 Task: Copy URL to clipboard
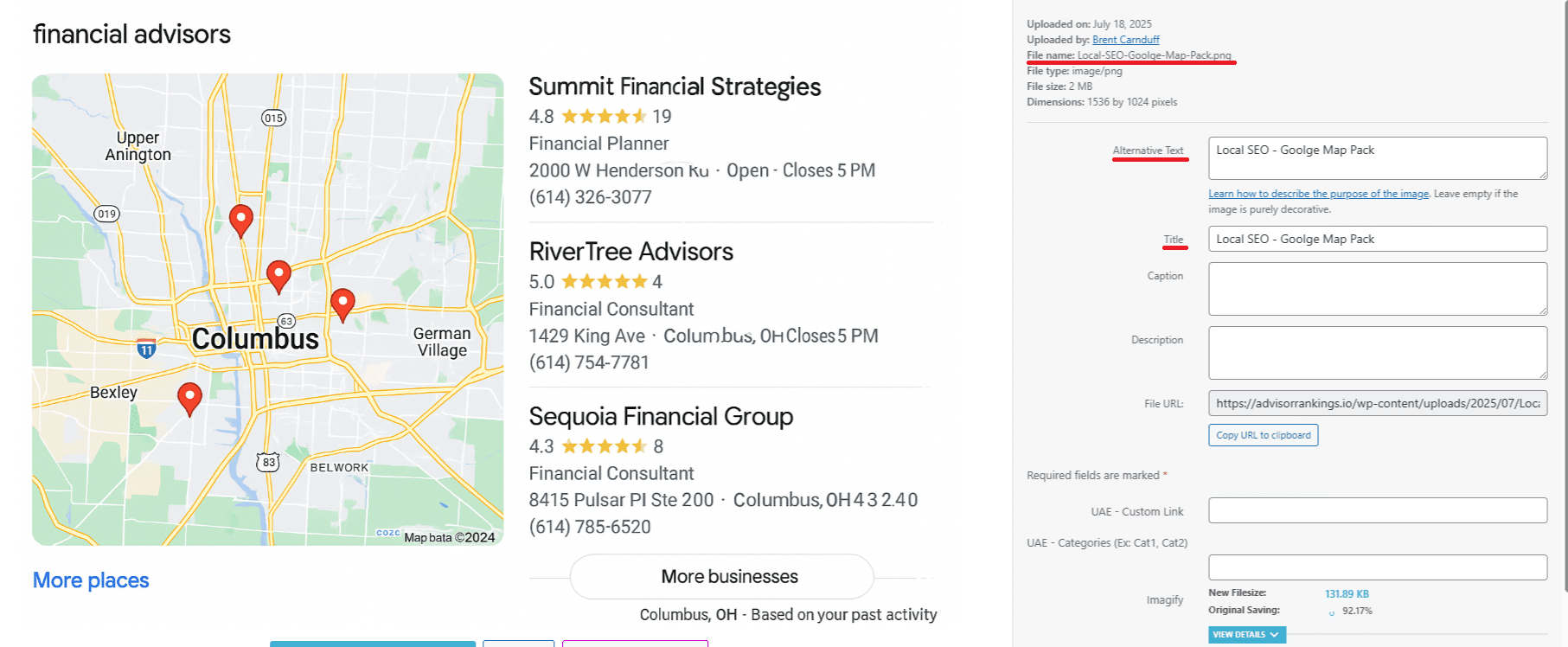(1263, 435)
